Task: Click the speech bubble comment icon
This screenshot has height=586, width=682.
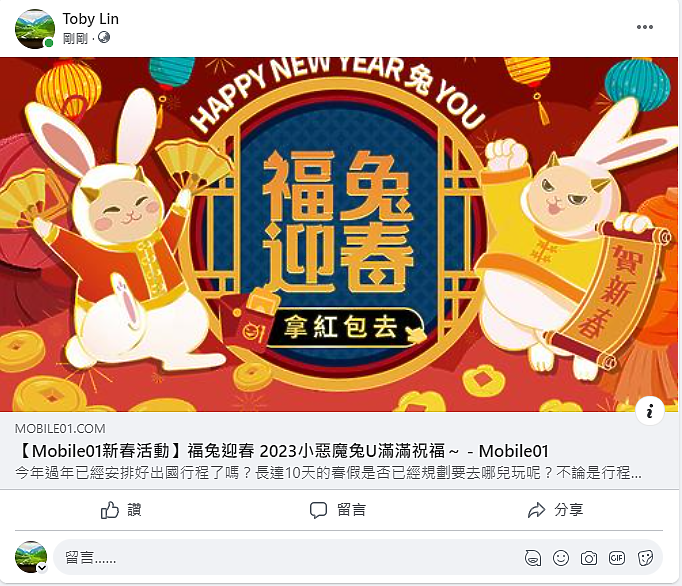Action: point(318,510)
